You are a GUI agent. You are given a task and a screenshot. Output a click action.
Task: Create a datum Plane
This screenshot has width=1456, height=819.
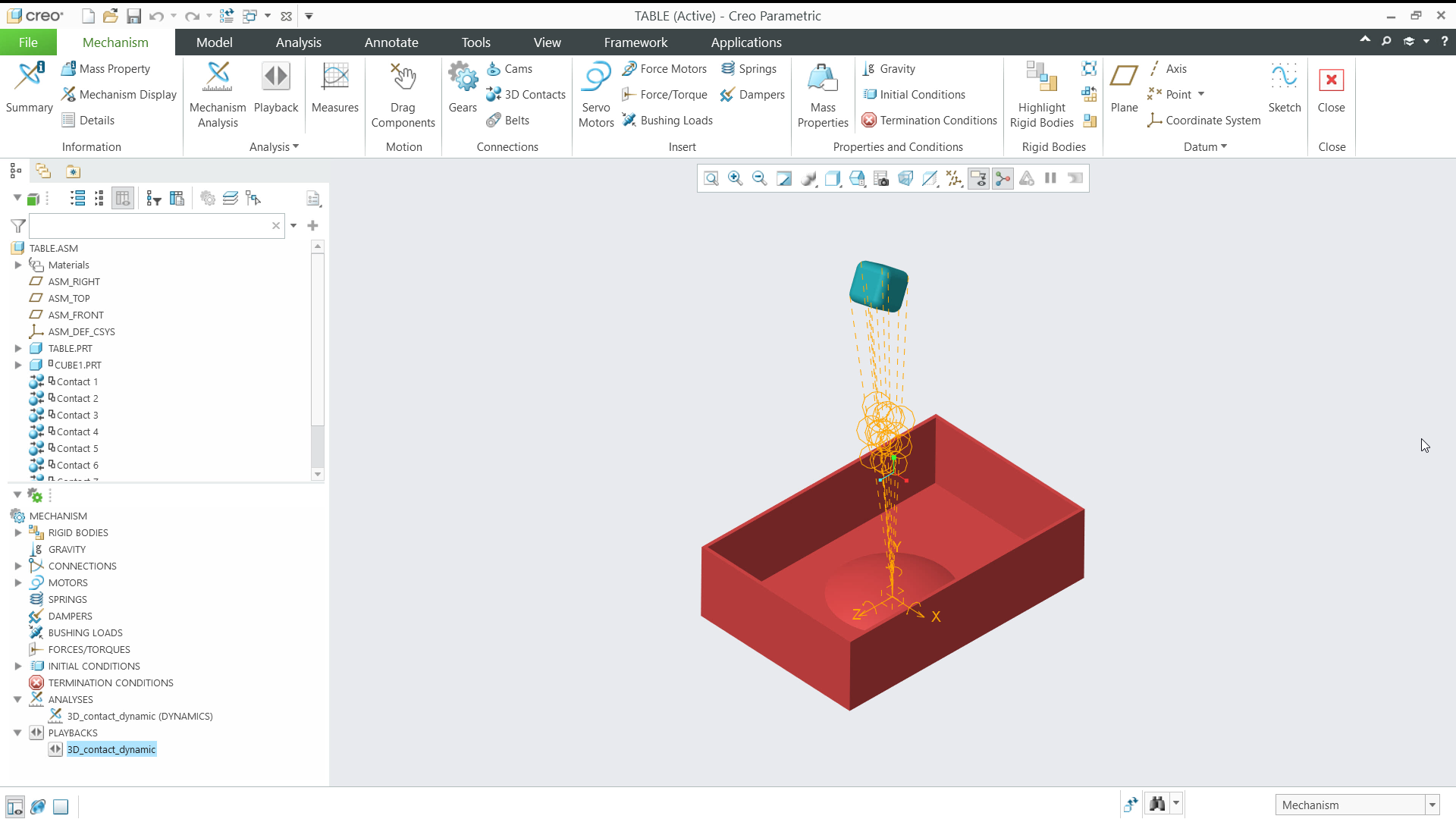[x=1124, y=88]
